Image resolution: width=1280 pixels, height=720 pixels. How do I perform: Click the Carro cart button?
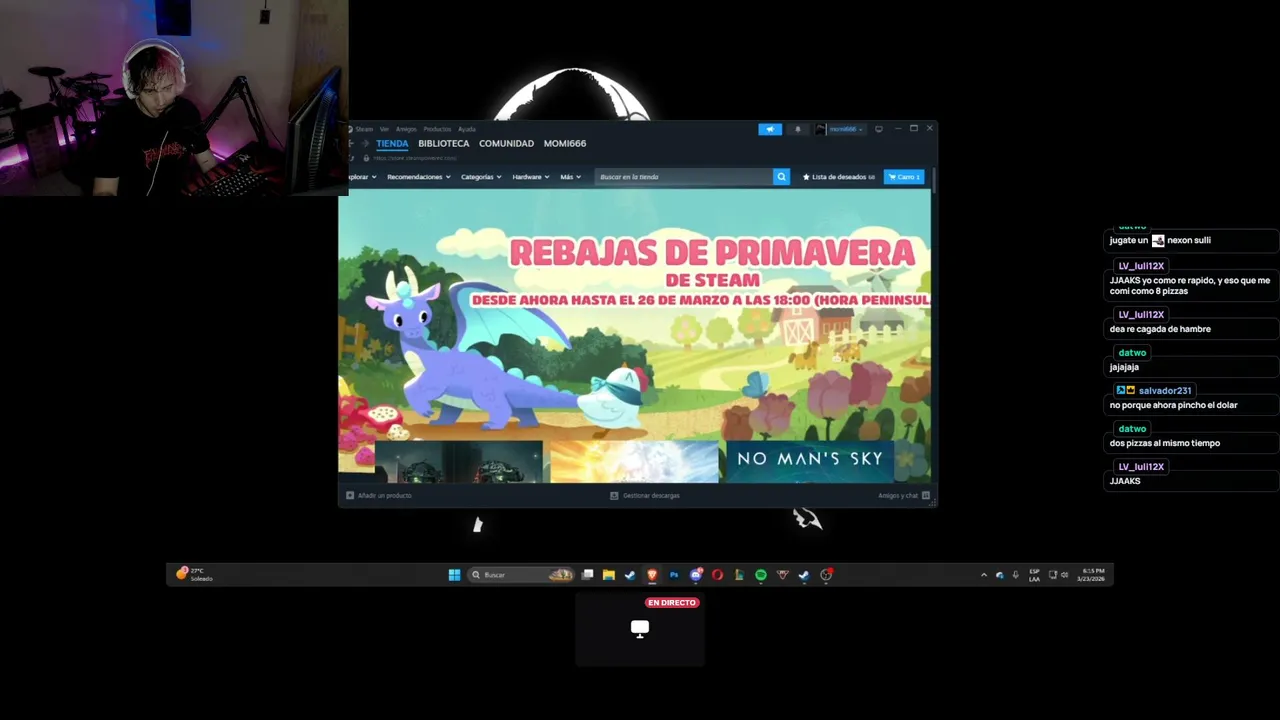coord(904,177)
